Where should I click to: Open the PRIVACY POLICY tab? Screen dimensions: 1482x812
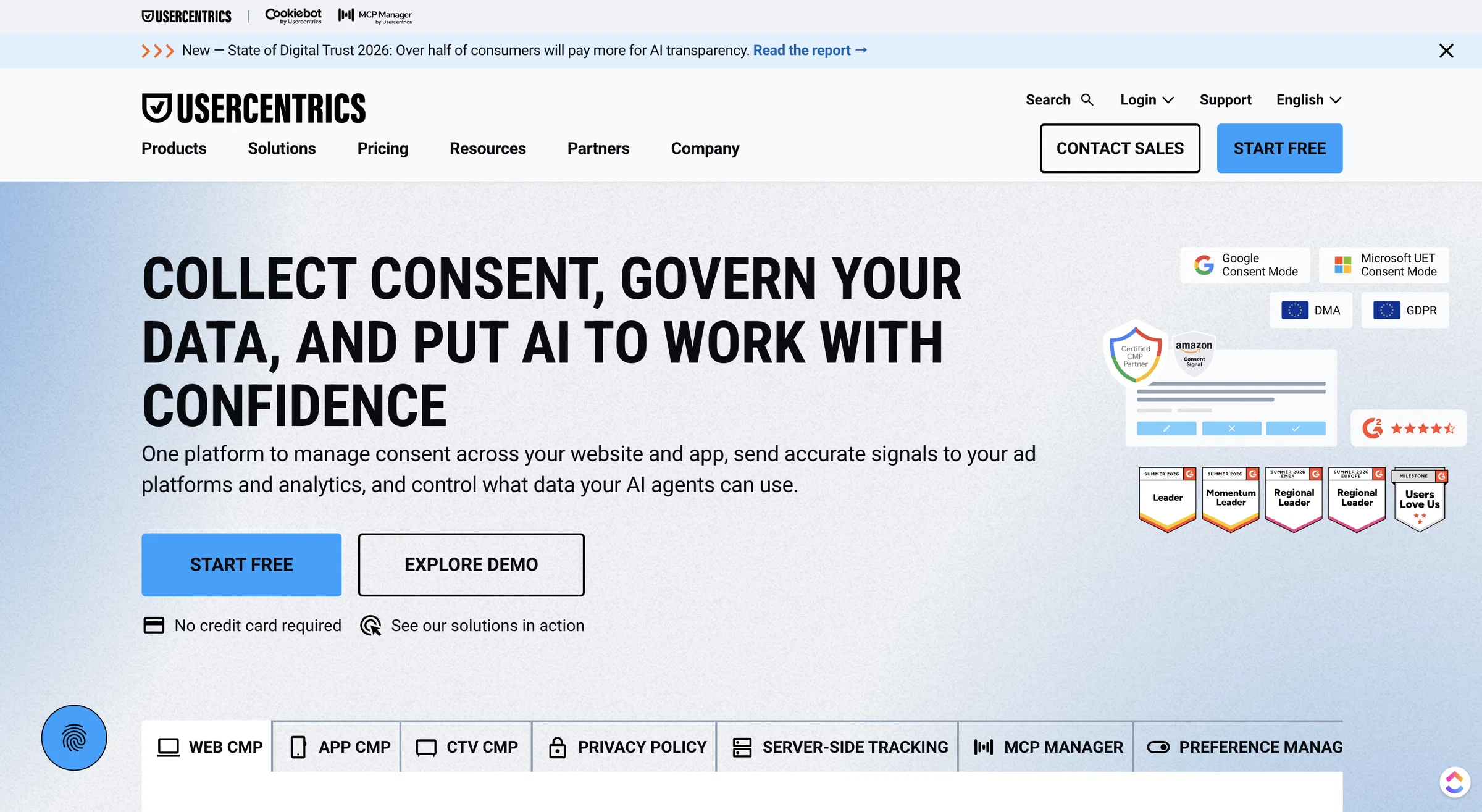(x=624, y=747)
